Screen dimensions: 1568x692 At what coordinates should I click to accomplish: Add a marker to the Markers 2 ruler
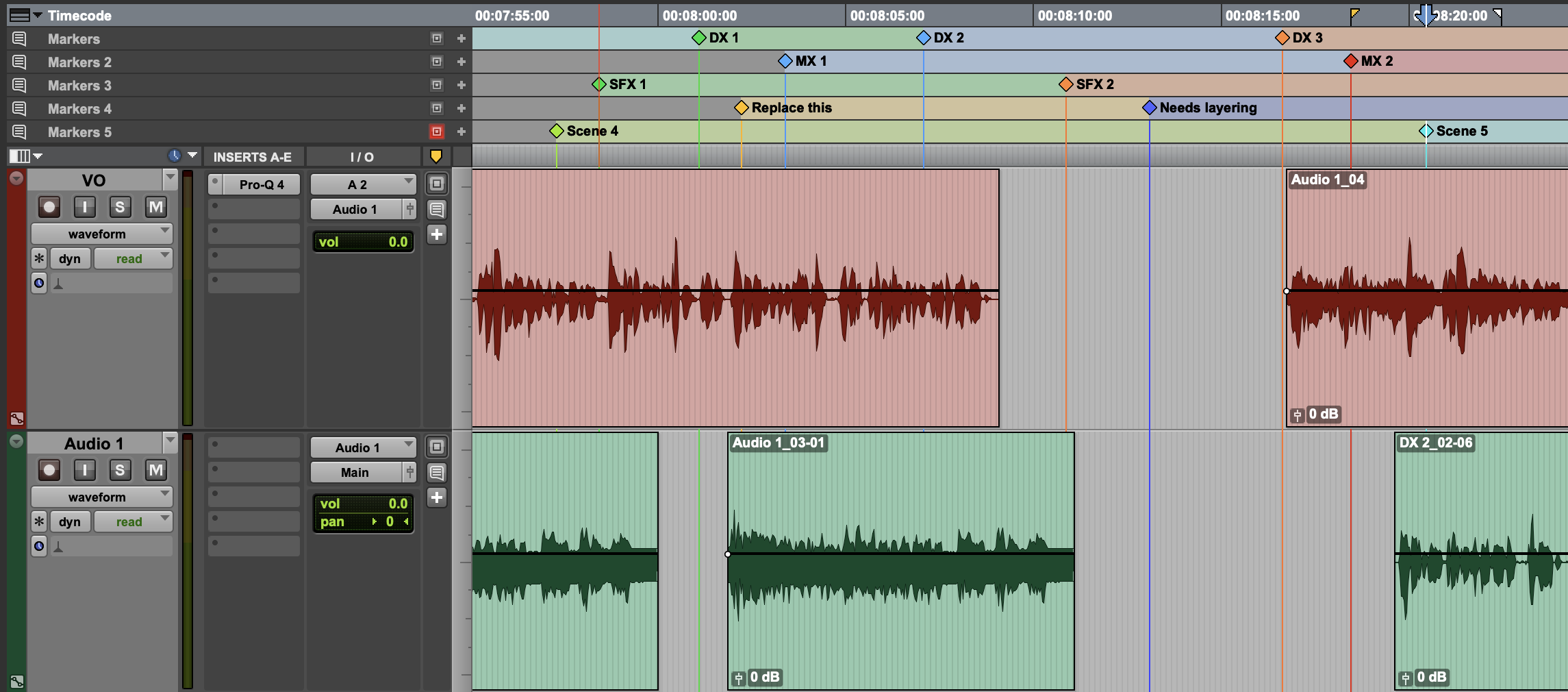(x=461, y=62)
